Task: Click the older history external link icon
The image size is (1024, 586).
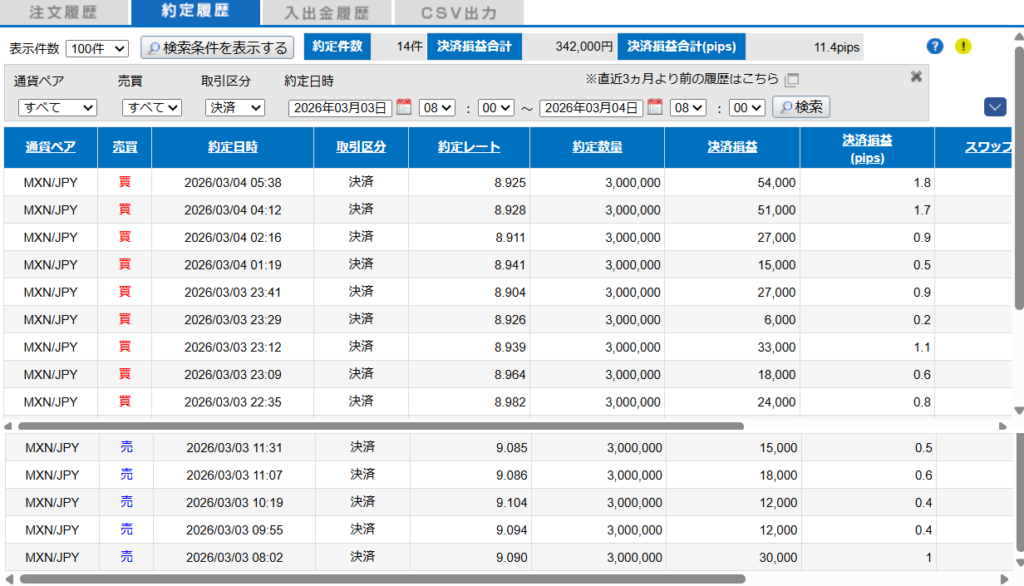Action: coord(792,79)
